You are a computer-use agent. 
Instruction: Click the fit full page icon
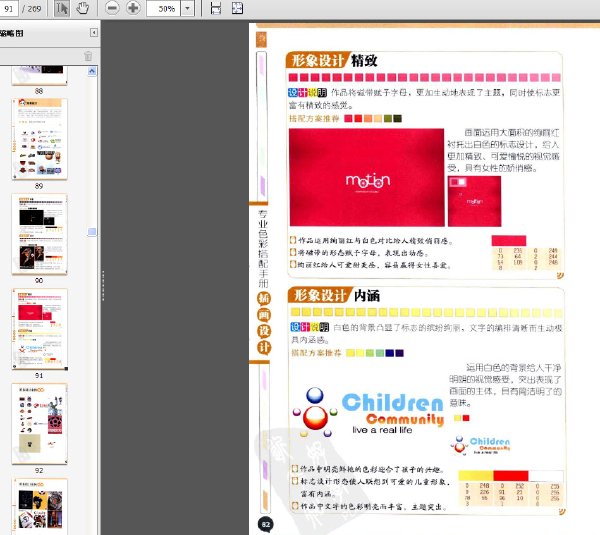[237, 8]
